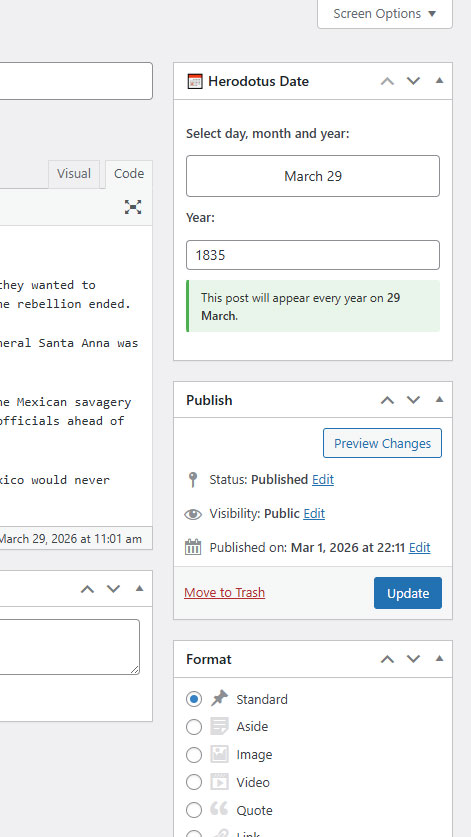
Task: Collapse the Publish panel
Action: pyautogui.click(x=439, y=399)
